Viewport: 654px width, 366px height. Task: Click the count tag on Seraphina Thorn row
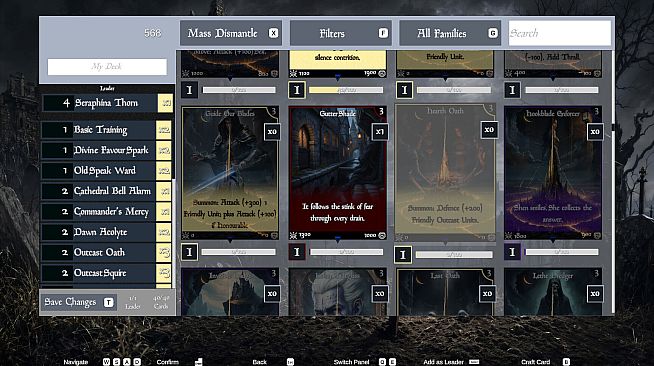(166, 103)
